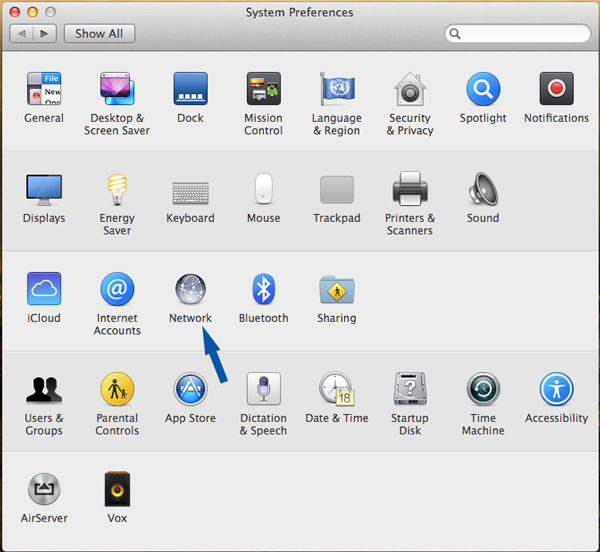Minimize the window with yellow button
This screenshot has width=600, height=552.
point(33,12)
